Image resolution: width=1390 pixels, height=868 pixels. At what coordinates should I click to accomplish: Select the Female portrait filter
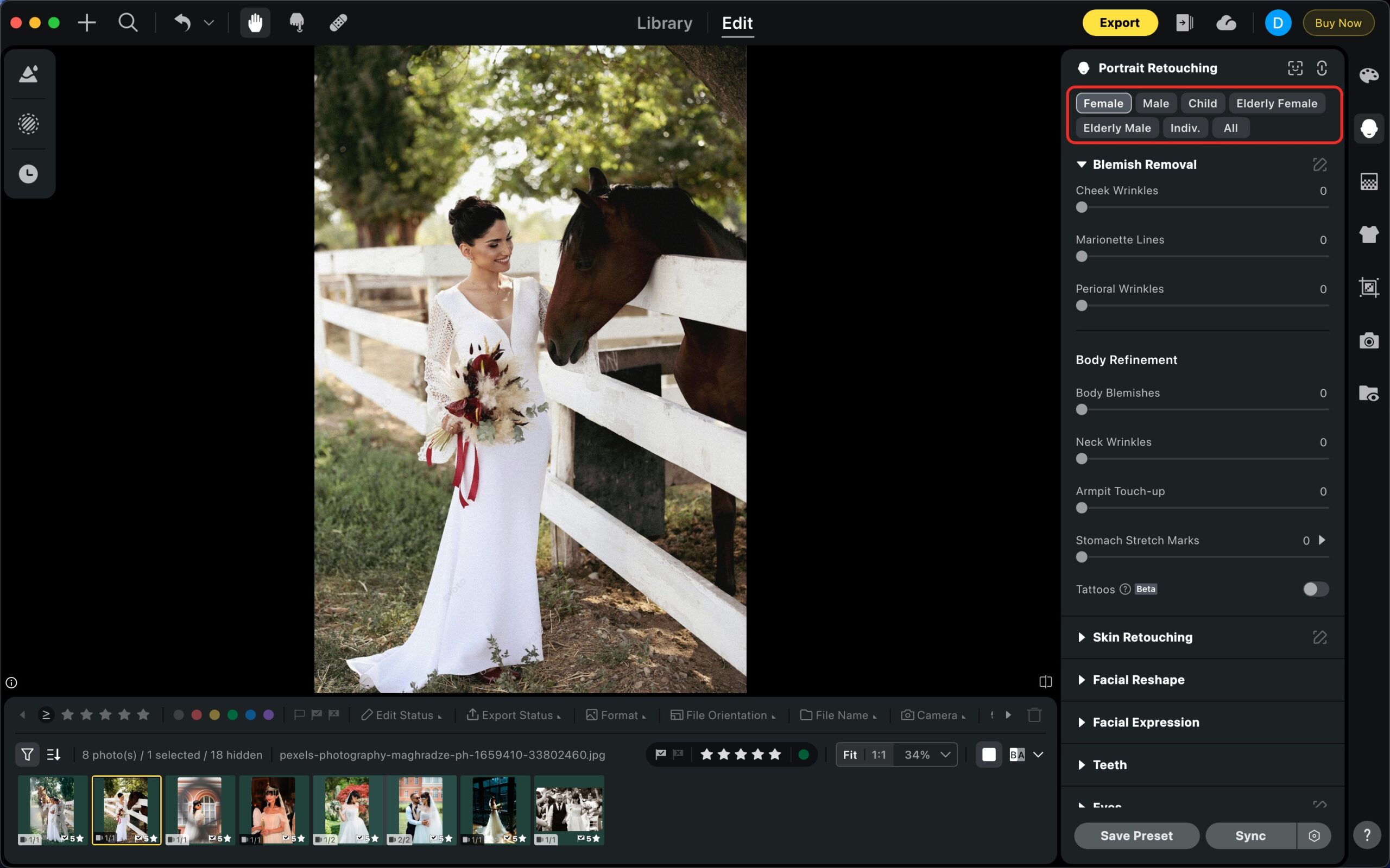pyautogui.click(x=1103, y=103)
